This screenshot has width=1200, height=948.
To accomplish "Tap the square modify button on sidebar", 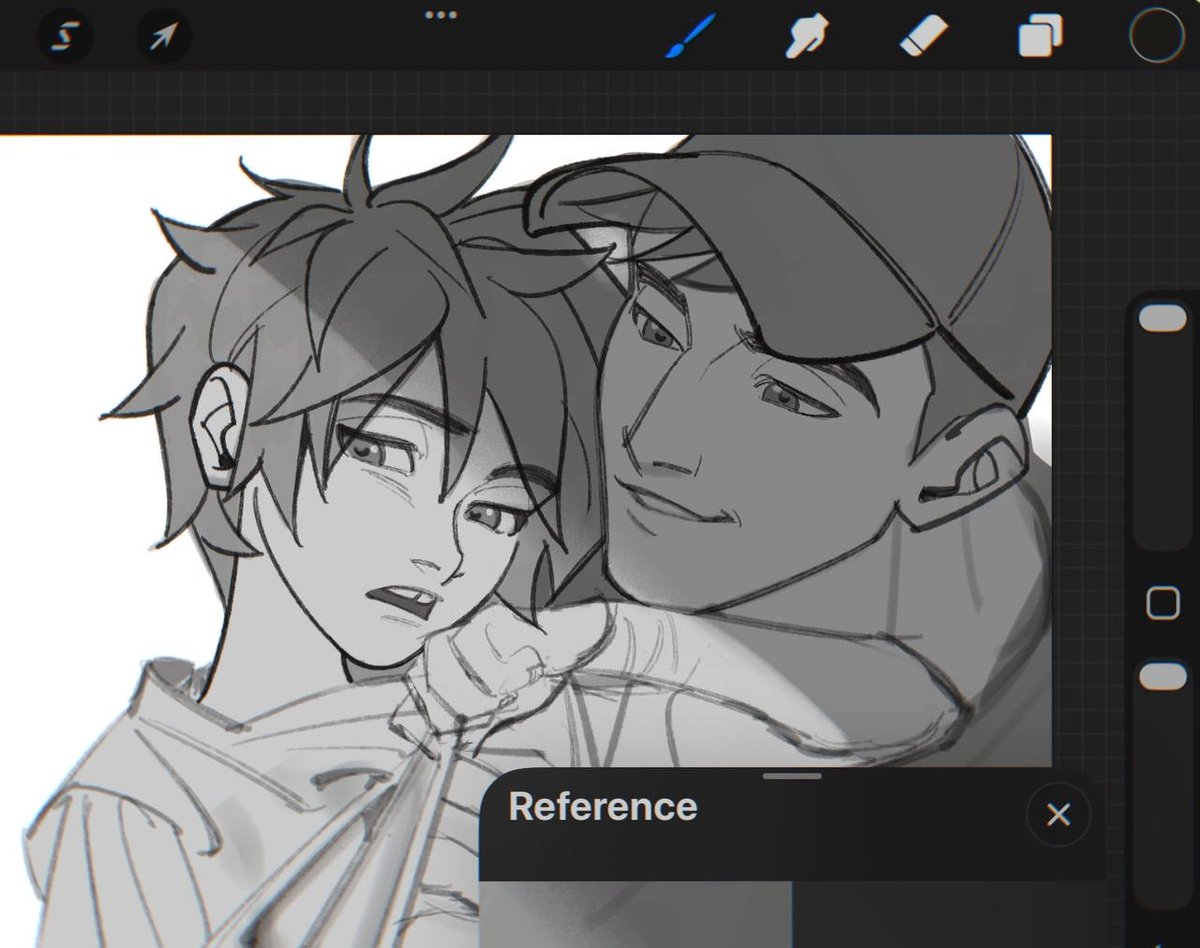I will pos(1162,603).
